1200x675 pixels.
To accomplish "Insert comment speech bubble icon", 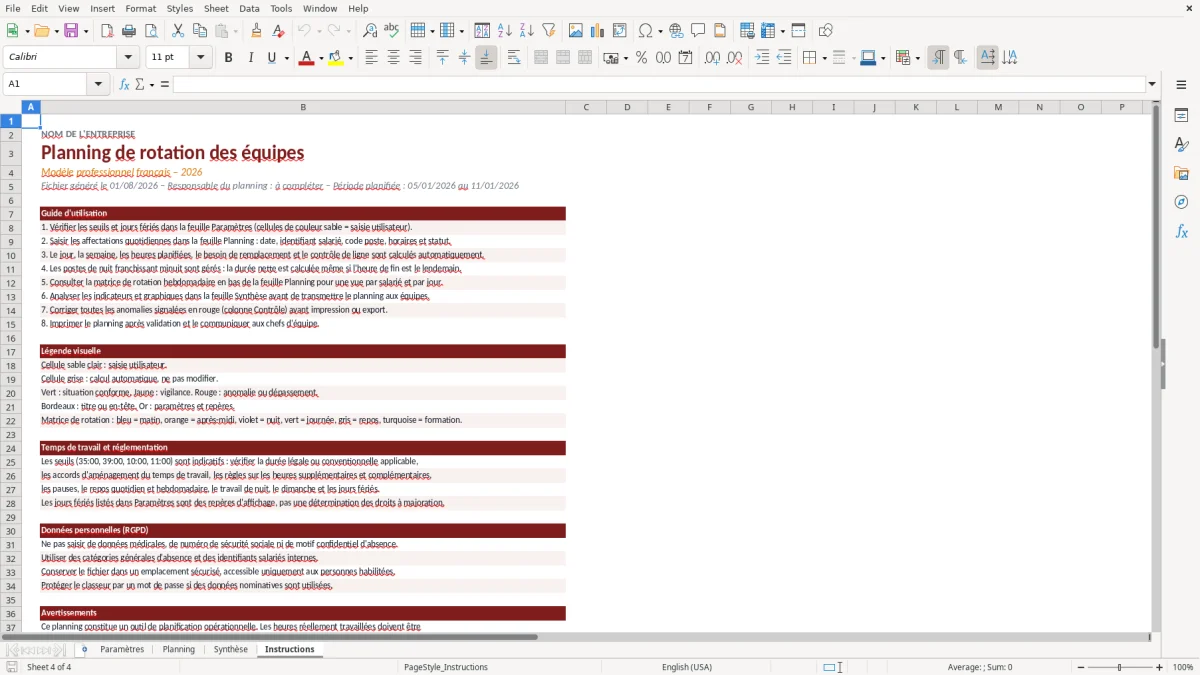I will click(698, 31).
